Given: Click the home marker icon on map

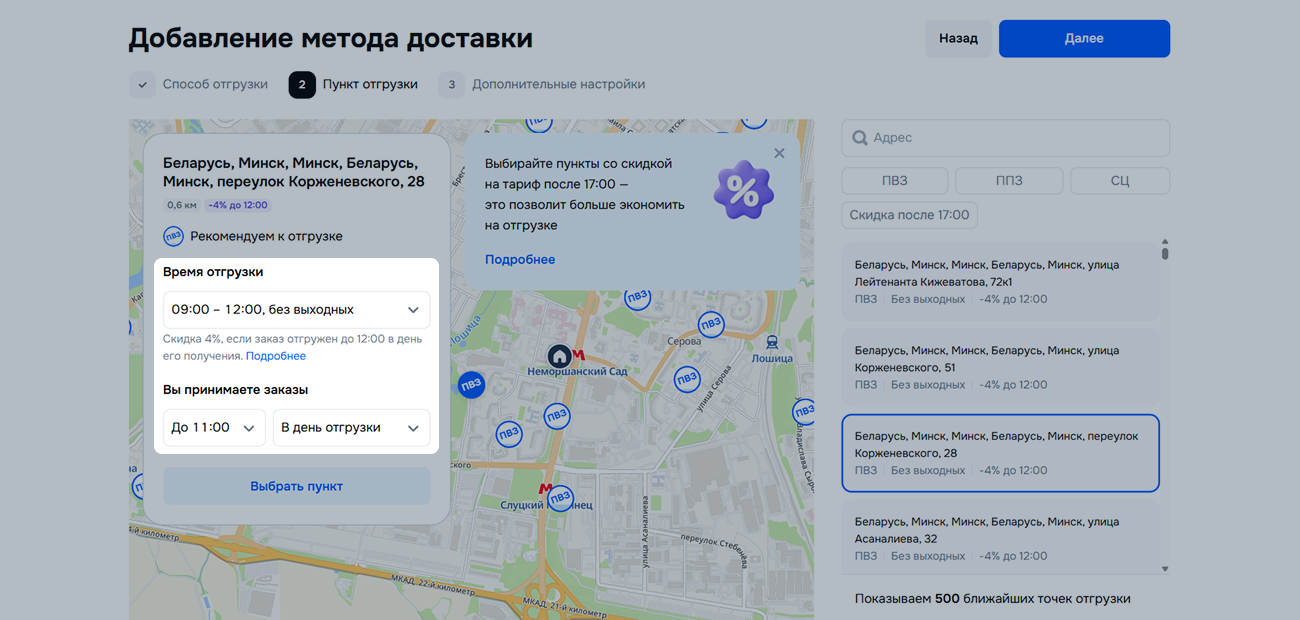Looking at the screenshot, I should tap(559, 355).
